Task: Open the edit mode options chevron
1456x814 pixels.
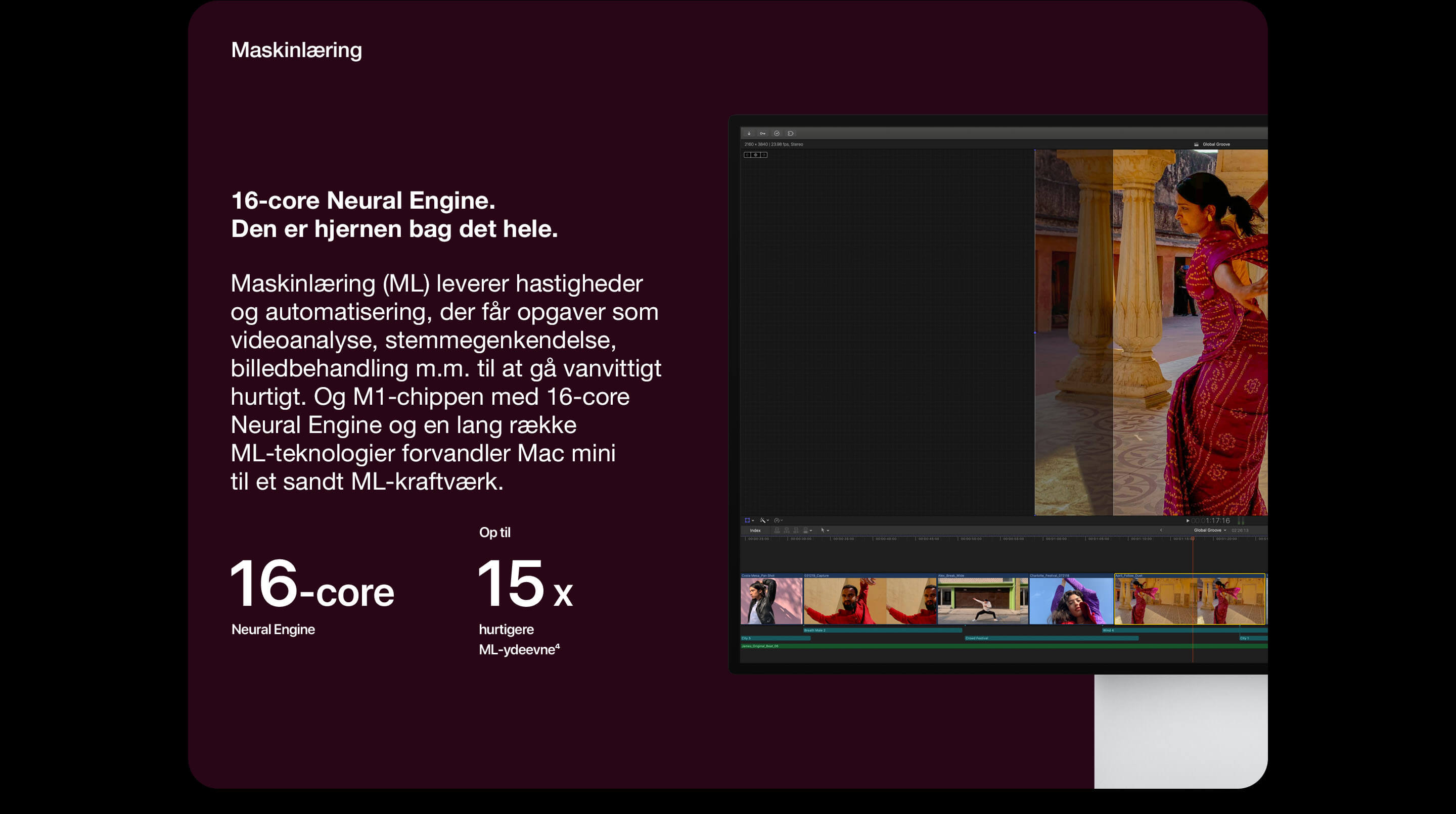Action: pyautogui.click(x=811, y=531)
